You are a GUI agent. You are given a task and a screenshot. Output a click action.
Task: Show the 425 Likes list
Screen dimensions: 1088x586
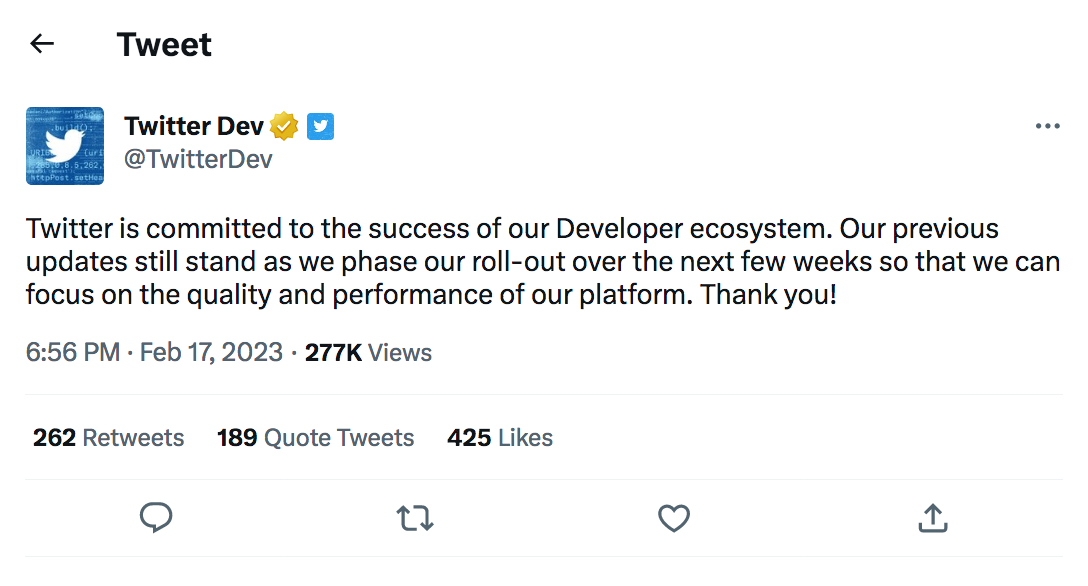(x=500, y=438)
